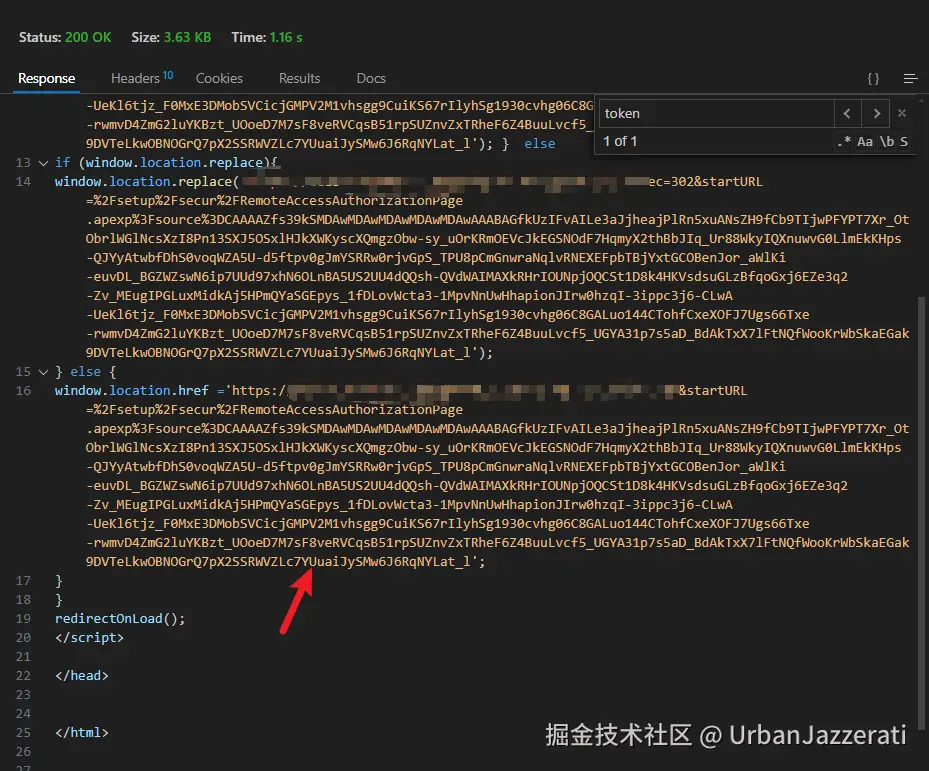The image size is (929, 771).
Task: Open the response options menu icon
Action: click(911, 79)
